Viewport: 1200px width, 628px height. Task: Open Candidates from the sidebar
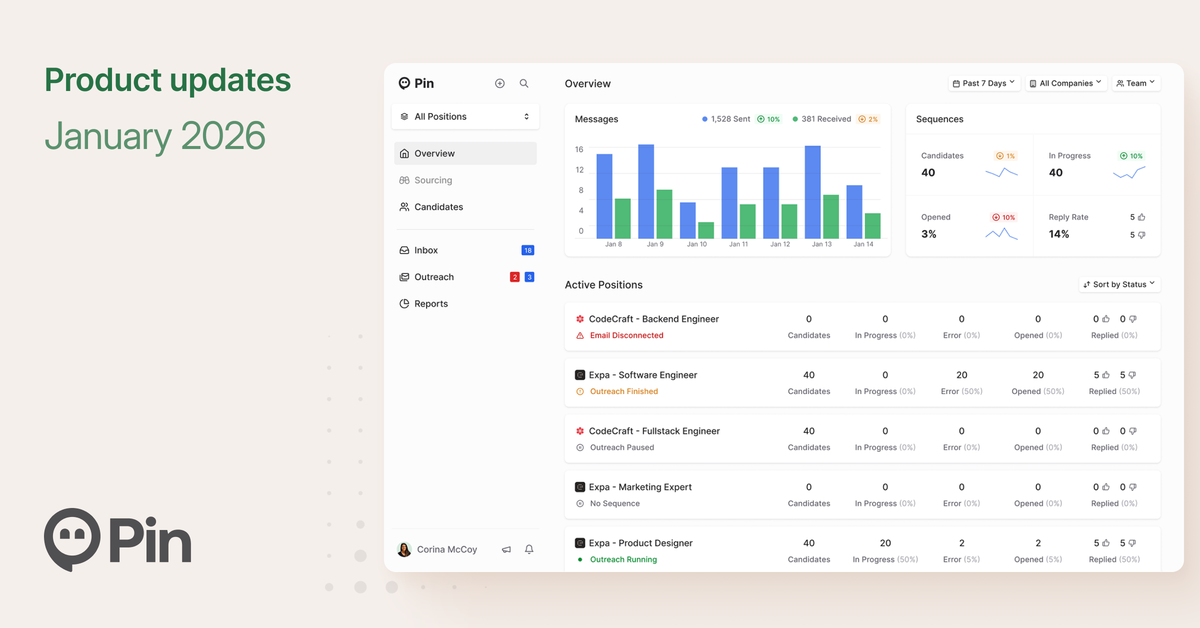point(437,207)
